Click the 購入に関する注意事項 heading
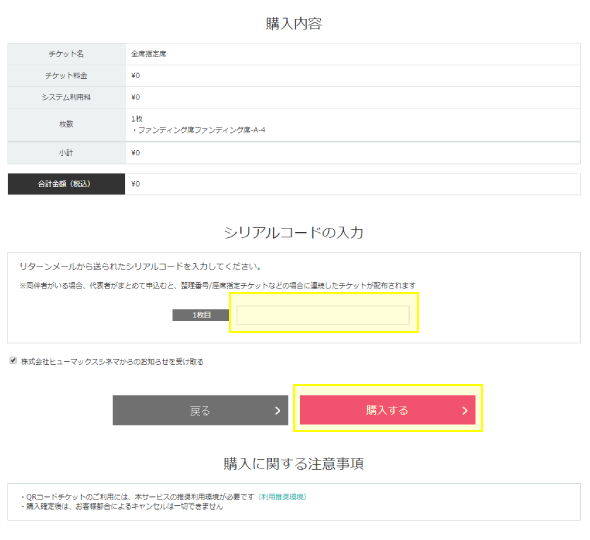The width and height of the screenshot is (590, 540). [x=294, y=464]
